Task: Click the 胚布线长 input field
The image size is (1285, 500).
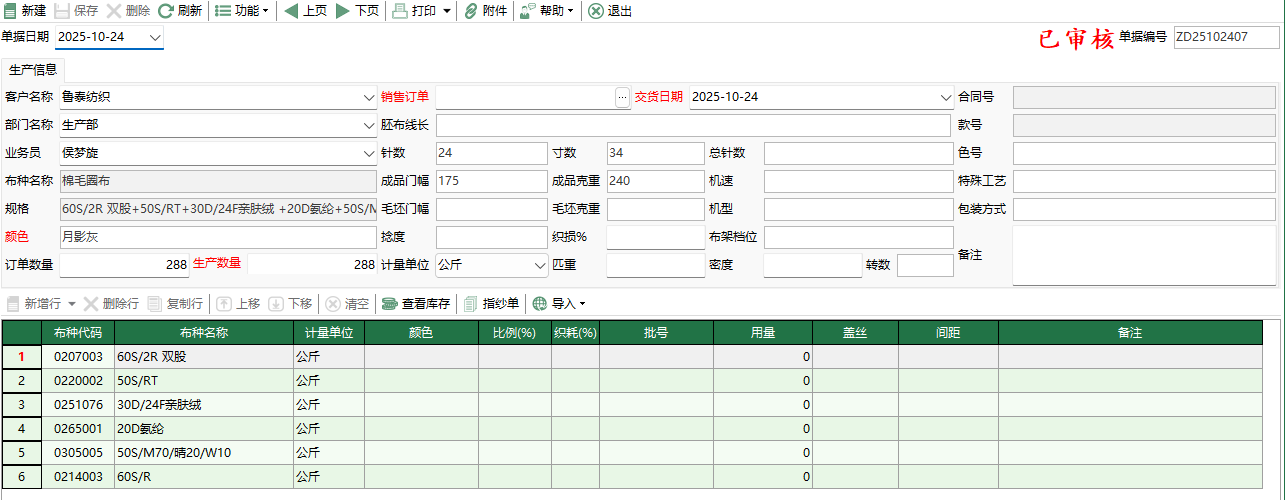Action: point(692,125)
